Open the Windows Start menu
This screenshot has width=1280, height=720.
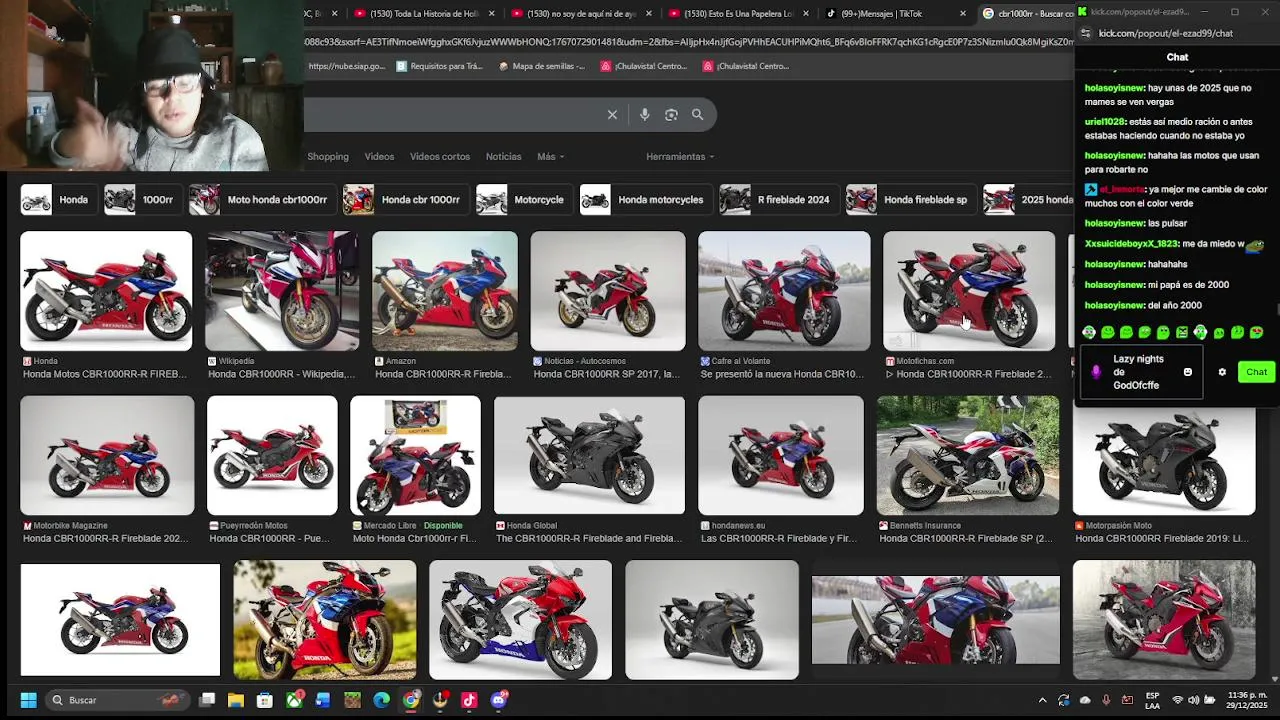(x=28, y=700)
